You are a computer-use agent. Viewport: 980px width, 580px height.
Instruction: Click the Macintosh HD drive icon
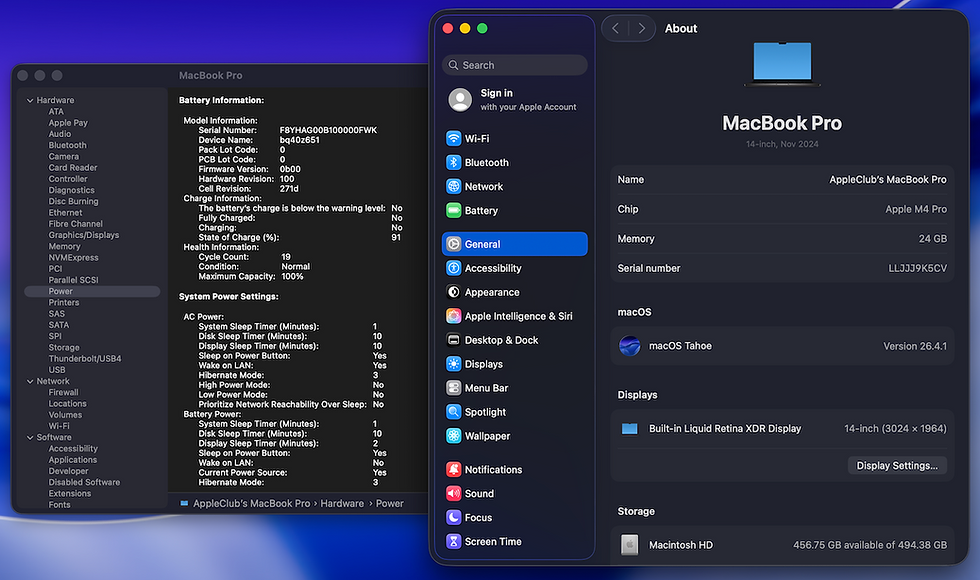click(629, 545)
